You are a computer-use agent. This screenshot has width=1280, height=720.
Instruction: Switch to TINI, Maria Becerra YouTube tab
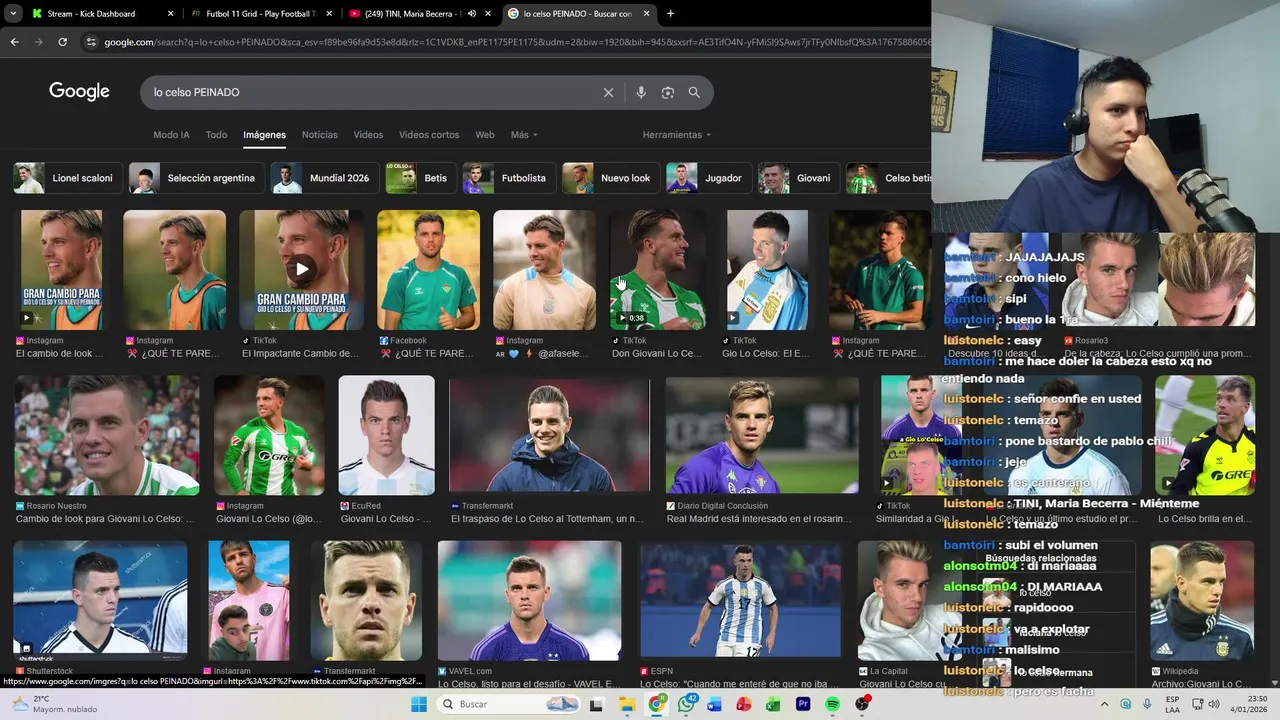420,14
